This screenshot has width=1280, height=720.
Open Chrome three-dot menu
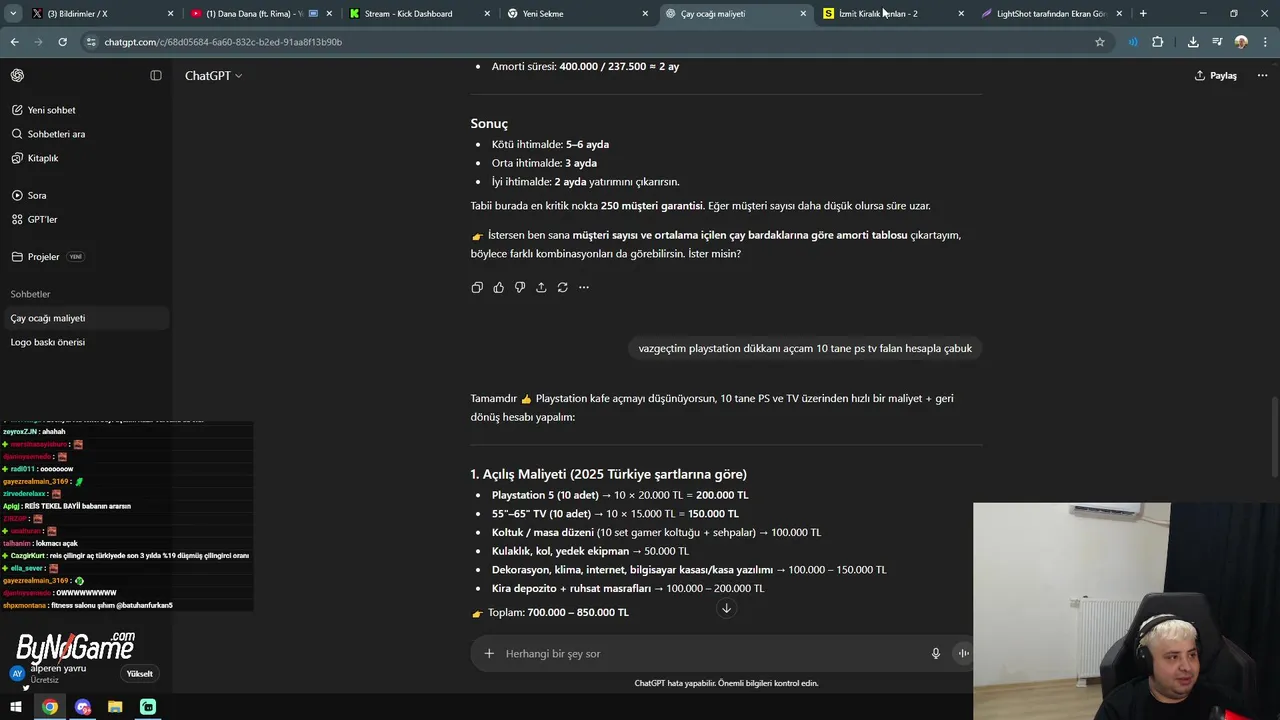pyautogui.click(x=1265, y=42)
